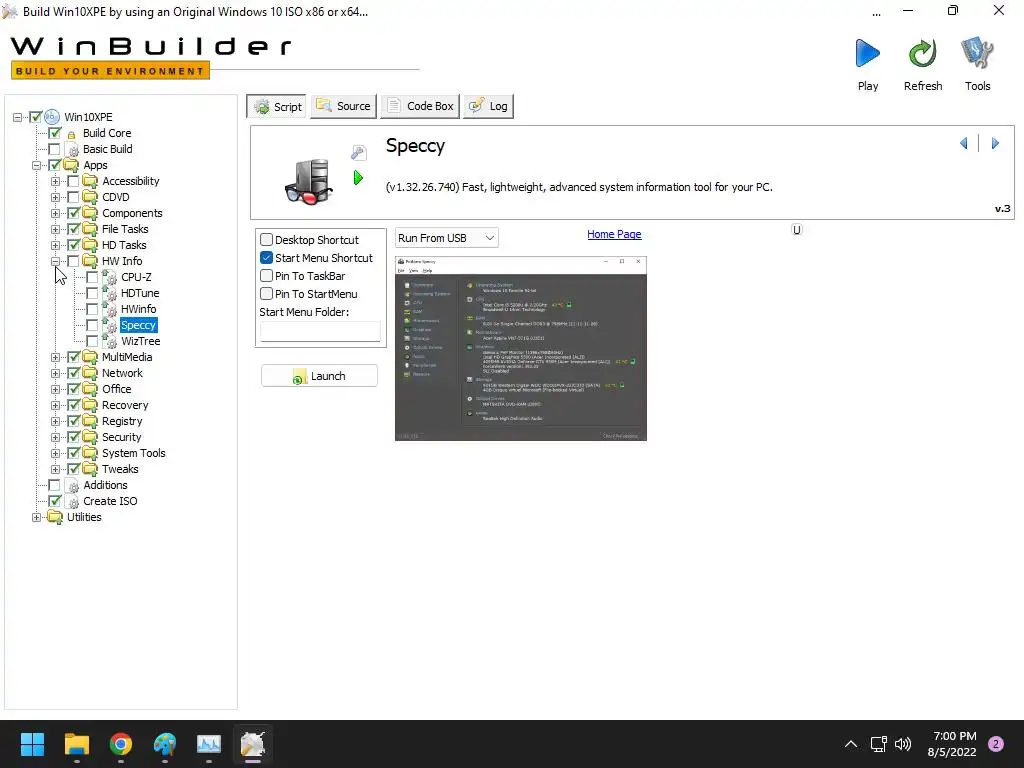The width and height of the screenshot is (1024, 768).
Task: Check the Additions checkbox
Action: pos(54,485)
